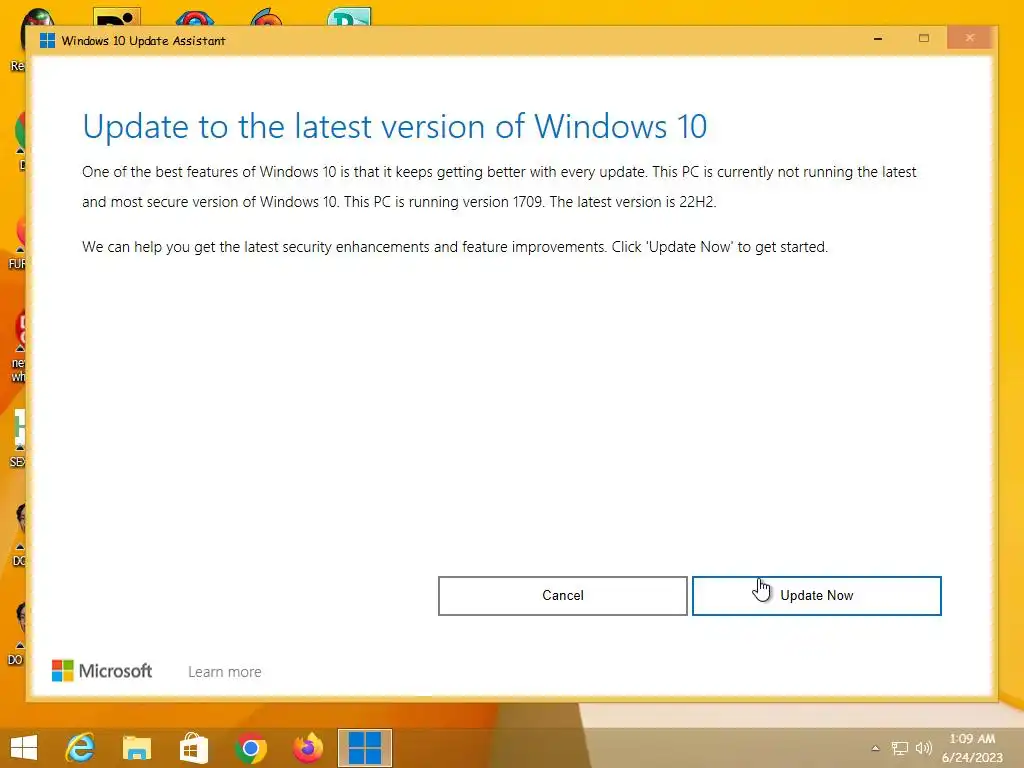Select the Update Assistant taskbar button
The image size is (1024, 768).
coord(364,748)
